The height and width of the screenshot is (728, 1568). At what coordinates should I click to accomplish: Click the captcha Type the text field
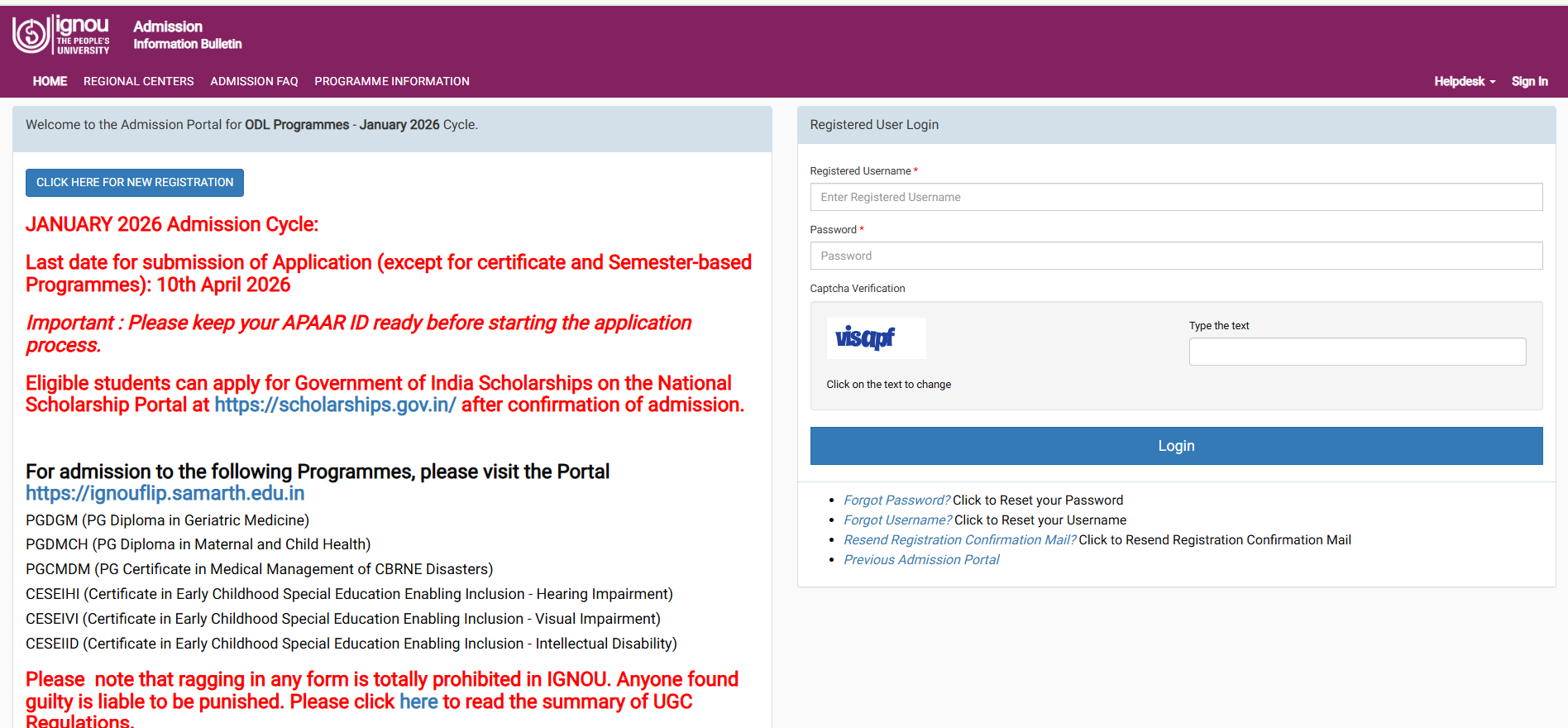pyautogui.click(x=1357, y=352)
